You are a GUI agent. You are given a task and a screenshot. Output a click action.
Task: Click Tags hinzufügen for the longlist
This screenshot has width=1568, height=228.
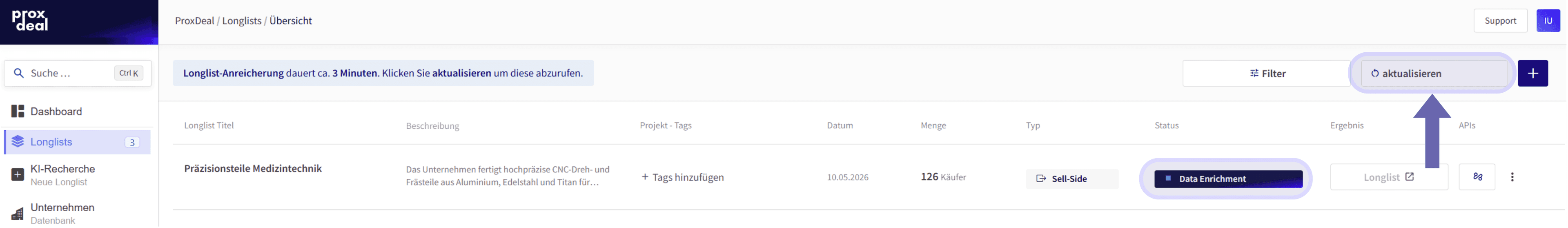pyautogui.click(x=683, y=177)
